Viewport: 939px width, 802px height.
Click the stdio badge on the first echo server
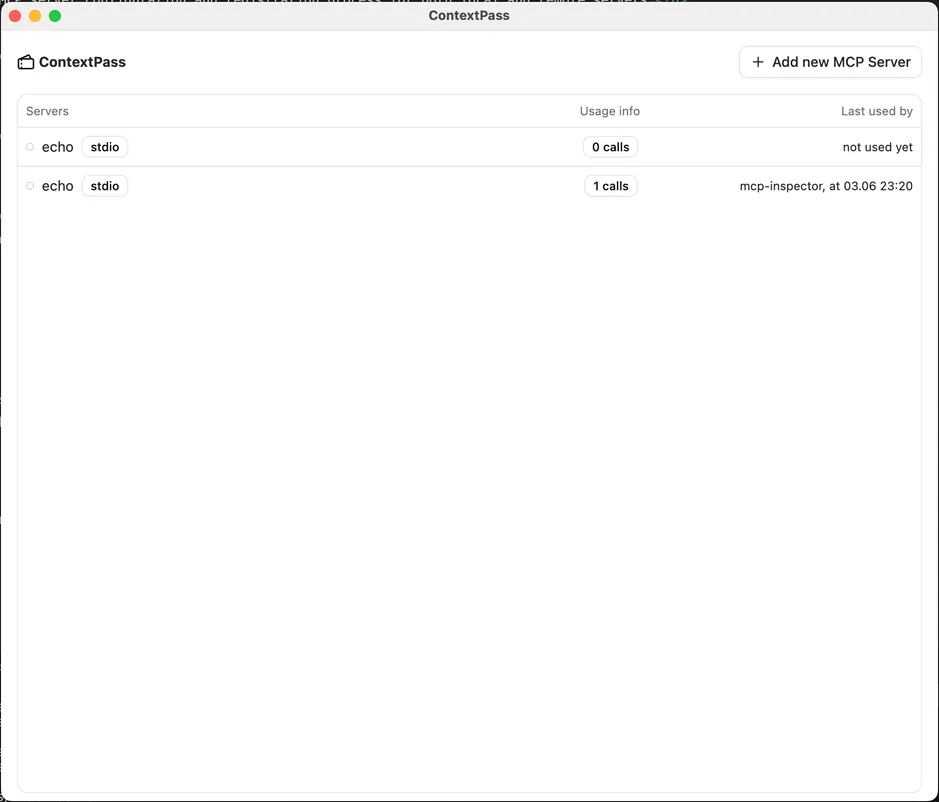pos(104,147)
